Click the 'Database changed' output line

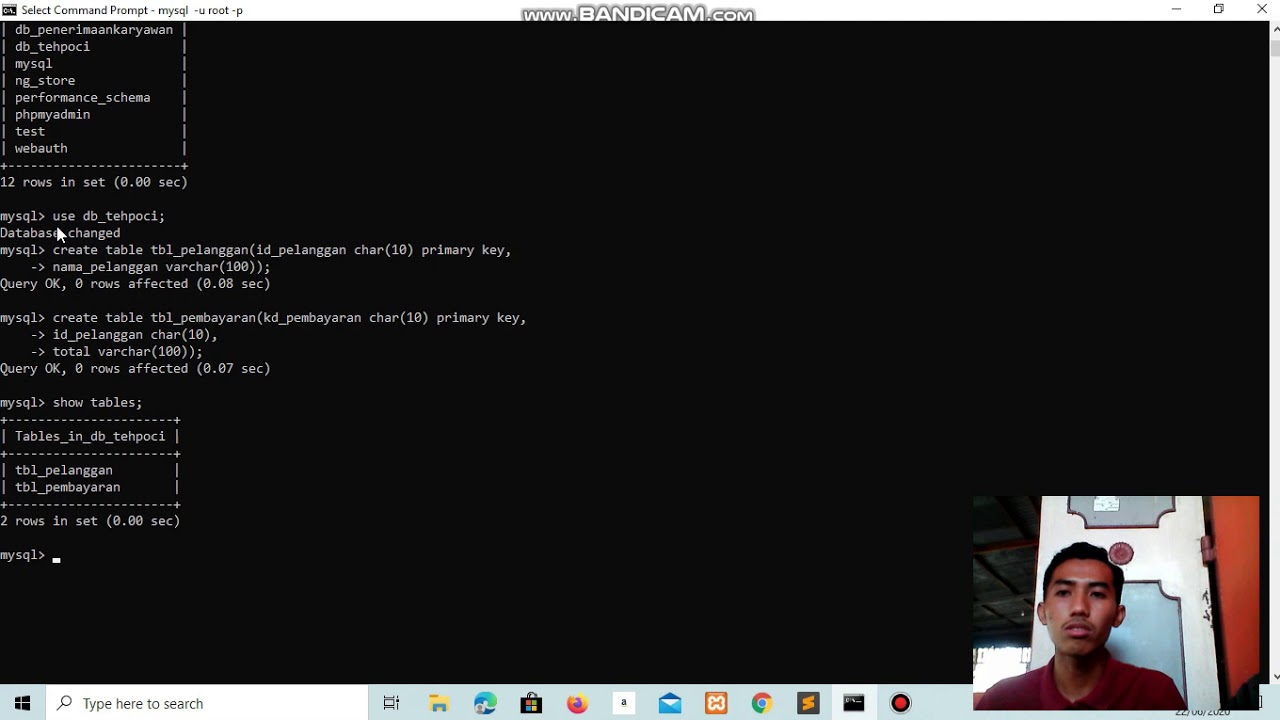[60, 233]
